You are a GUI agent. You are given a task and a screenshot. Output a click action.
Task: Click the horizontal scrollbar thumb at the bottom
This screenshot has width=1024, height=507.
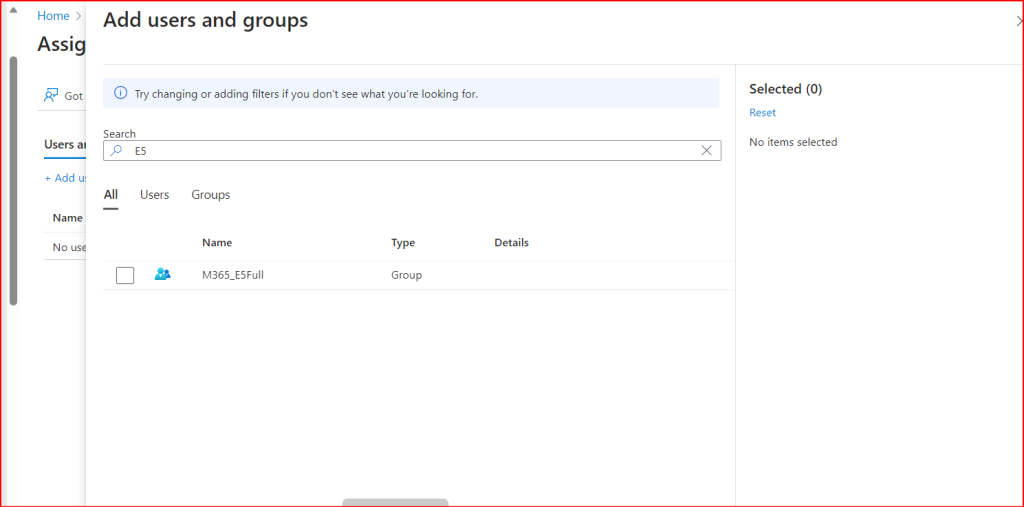[395, 502]
